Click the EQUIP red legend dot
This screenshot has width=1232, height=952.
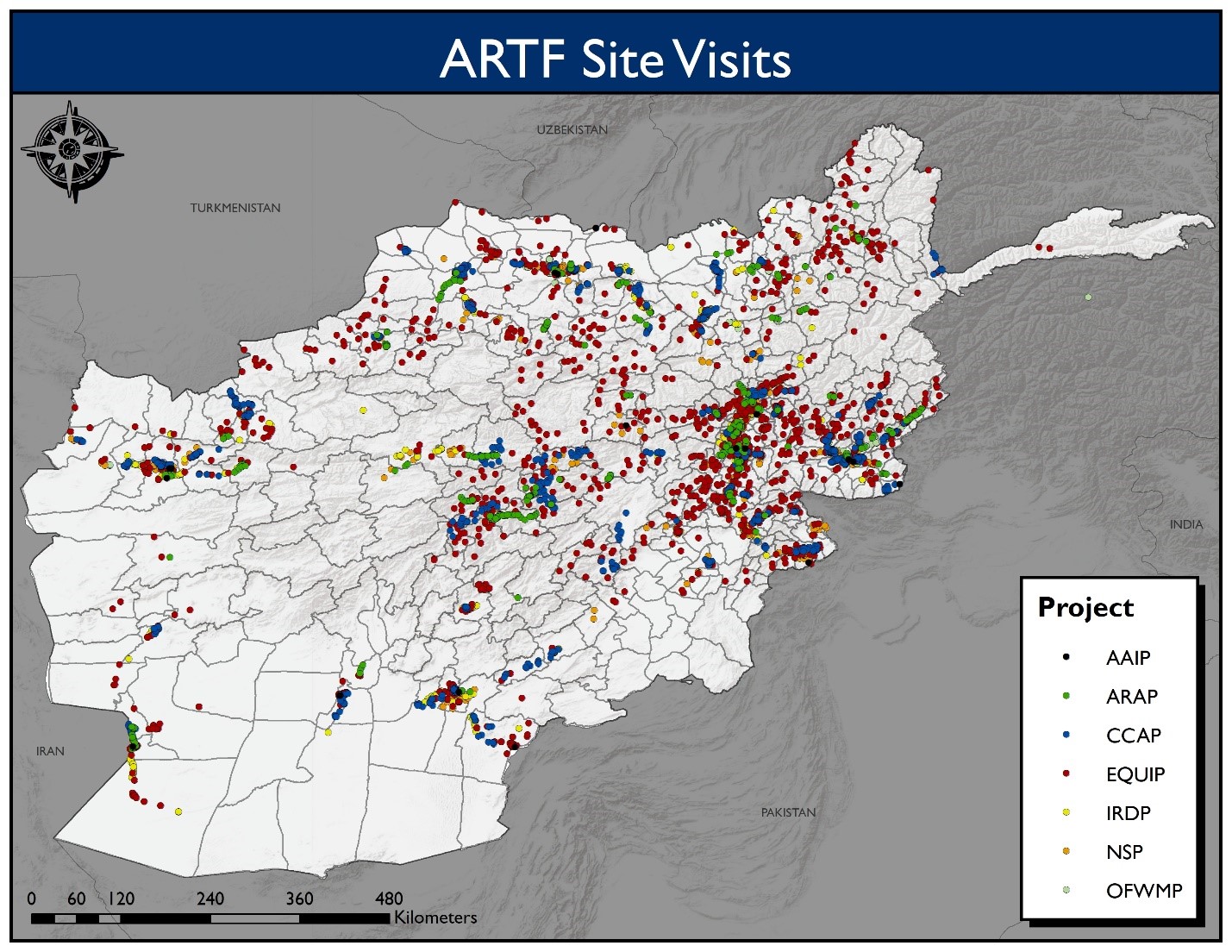(x=1066, y=773)
